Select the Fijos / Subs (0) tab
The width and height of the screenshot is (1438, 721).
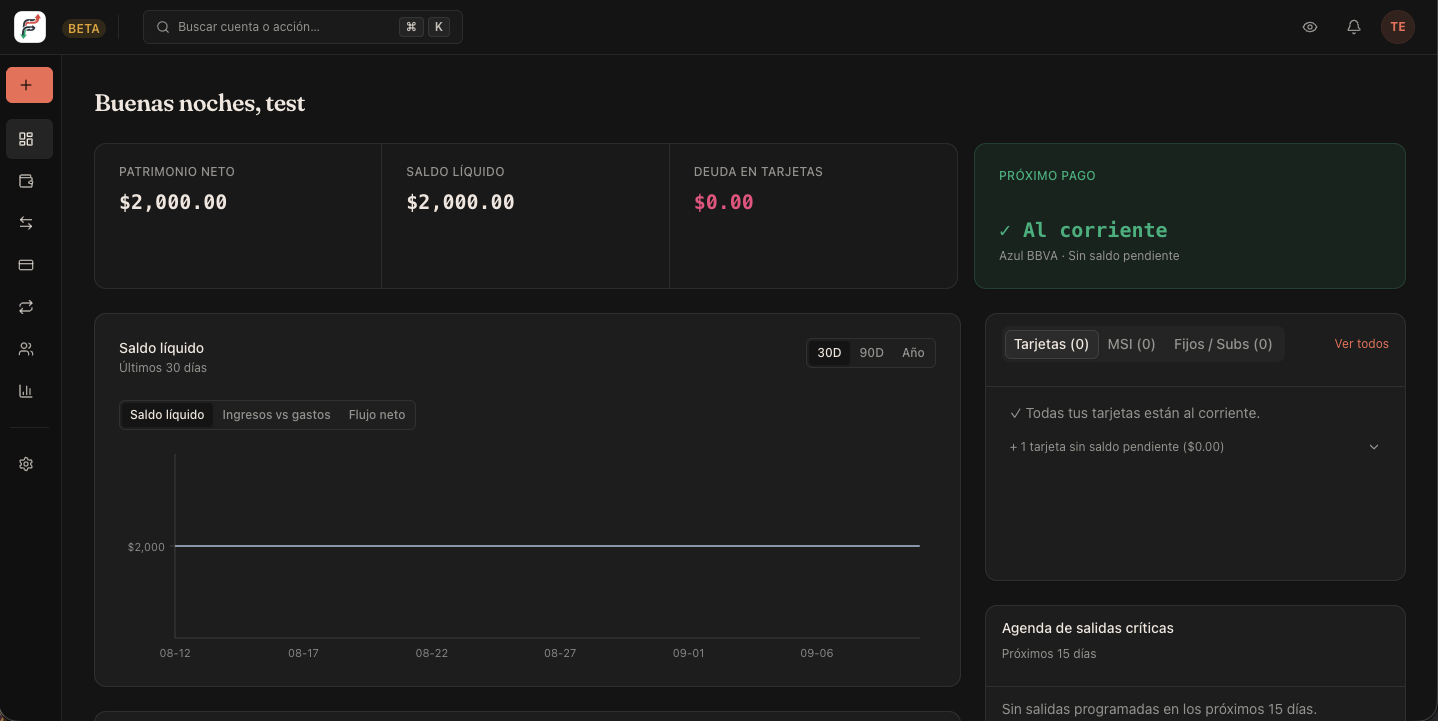coord(1223,344)
